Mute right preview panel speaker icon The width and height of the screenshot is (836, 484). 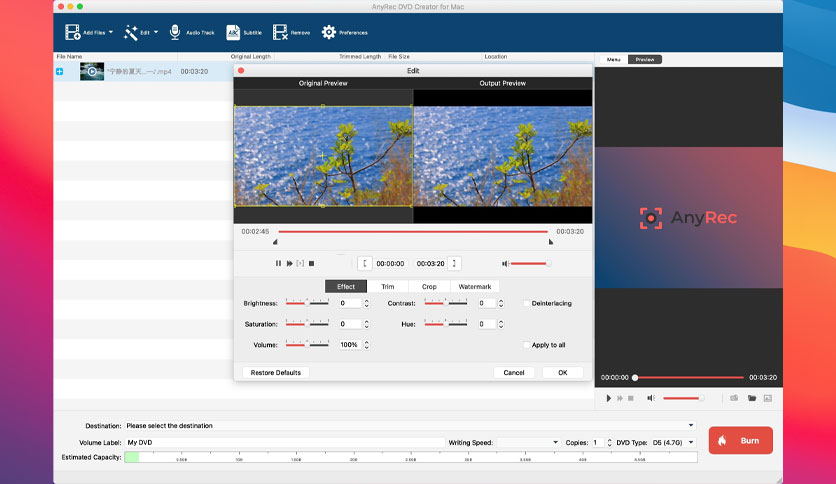coord(650,398)
